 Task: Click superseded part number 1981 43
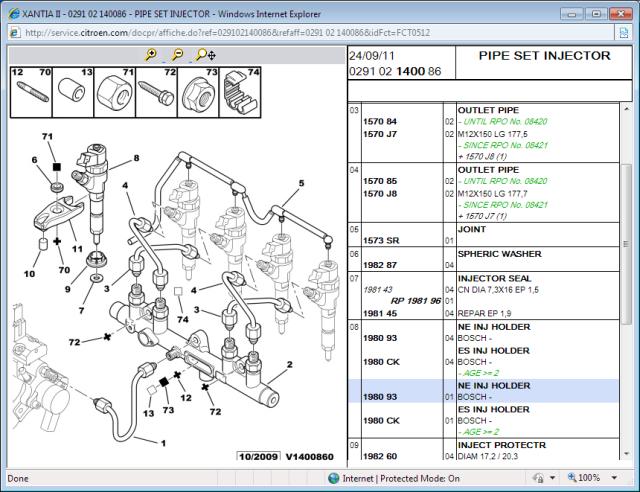point(378,289)
